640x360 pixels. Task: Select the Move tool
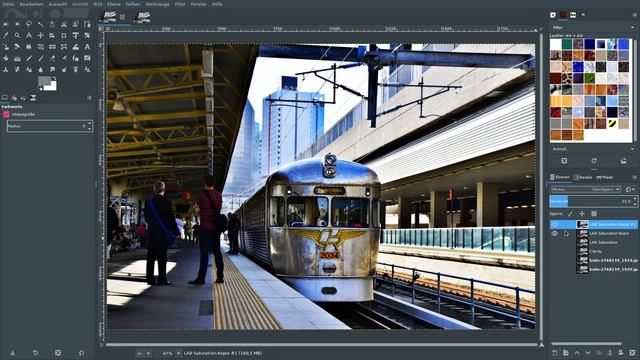tap(40, 36)
